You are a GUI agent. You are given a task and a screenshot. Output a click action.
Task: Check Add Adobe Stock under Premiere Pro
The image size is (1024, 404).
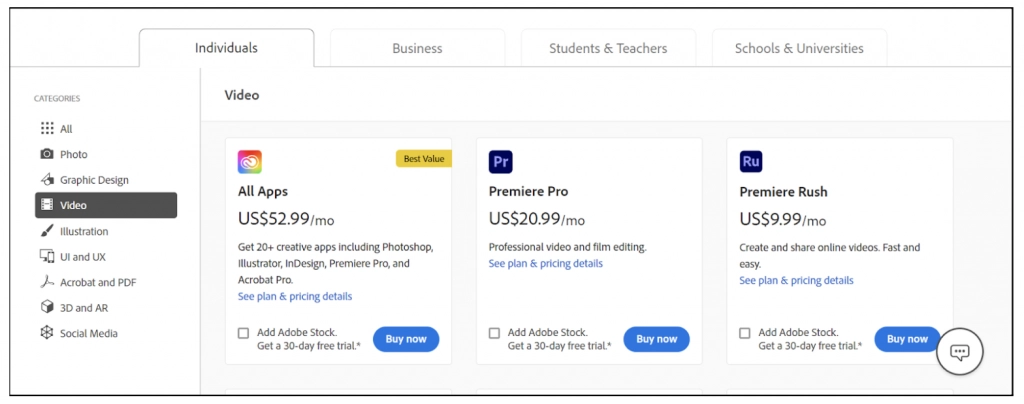point(494,333)
